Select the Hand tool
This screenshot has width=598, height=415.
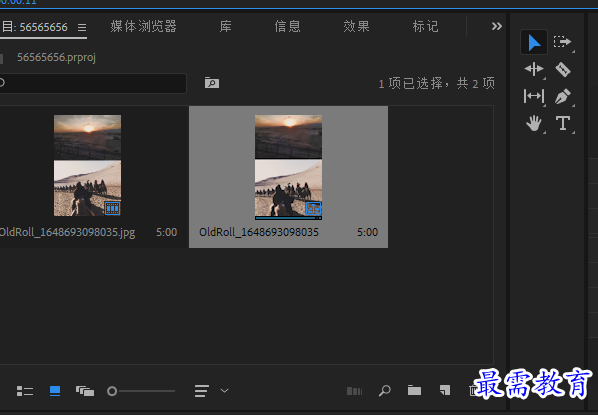[534, 123]
